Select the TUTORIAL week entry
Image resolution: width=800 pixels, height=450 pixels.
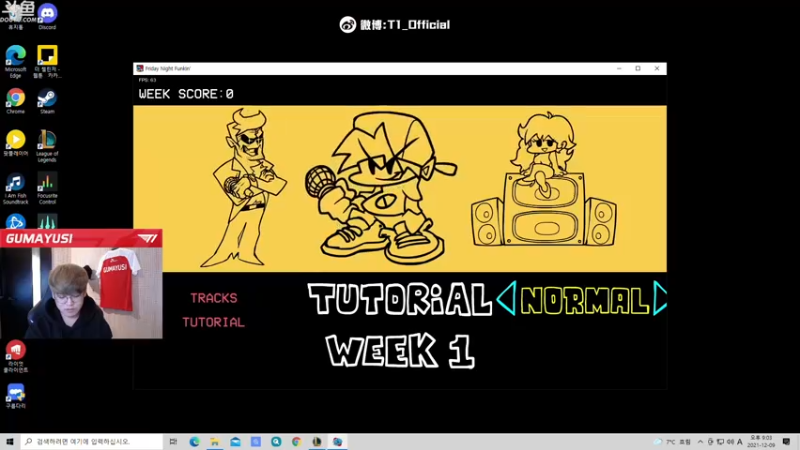point(400,299)
